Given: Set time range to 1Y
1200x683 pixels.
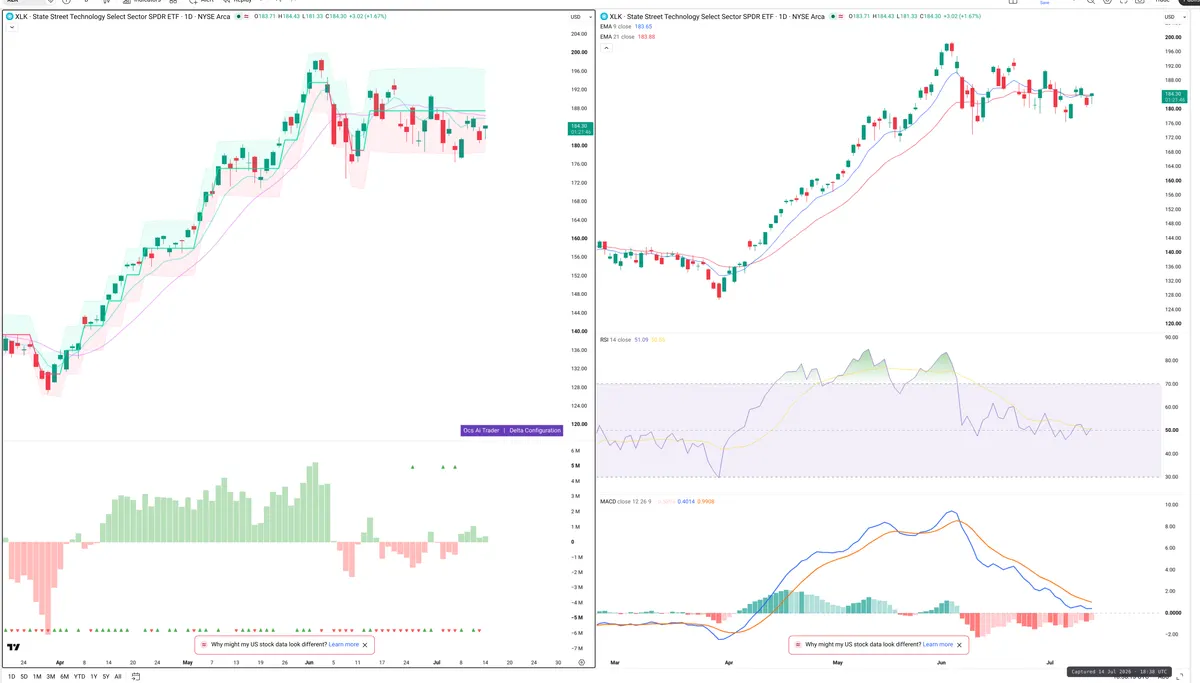Looking at the screenshot, I should click(94, 676).
